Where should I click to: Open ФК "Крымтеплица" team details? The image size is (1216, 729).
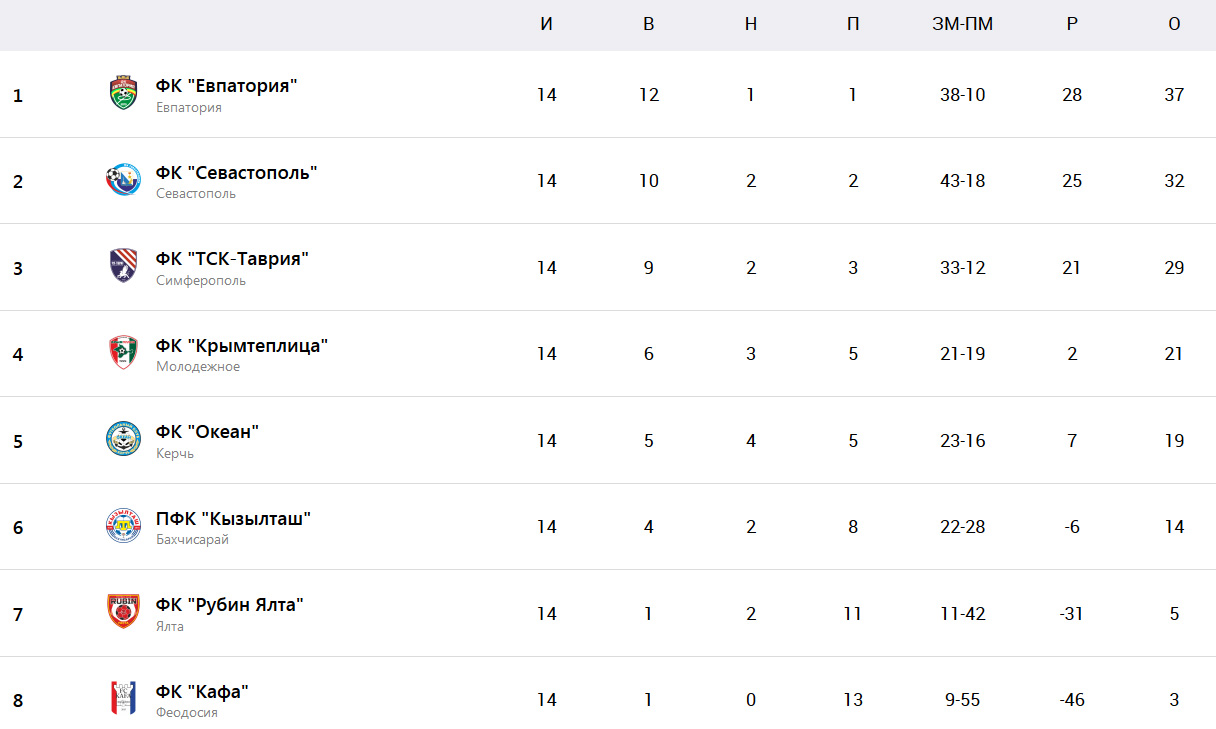242,345
